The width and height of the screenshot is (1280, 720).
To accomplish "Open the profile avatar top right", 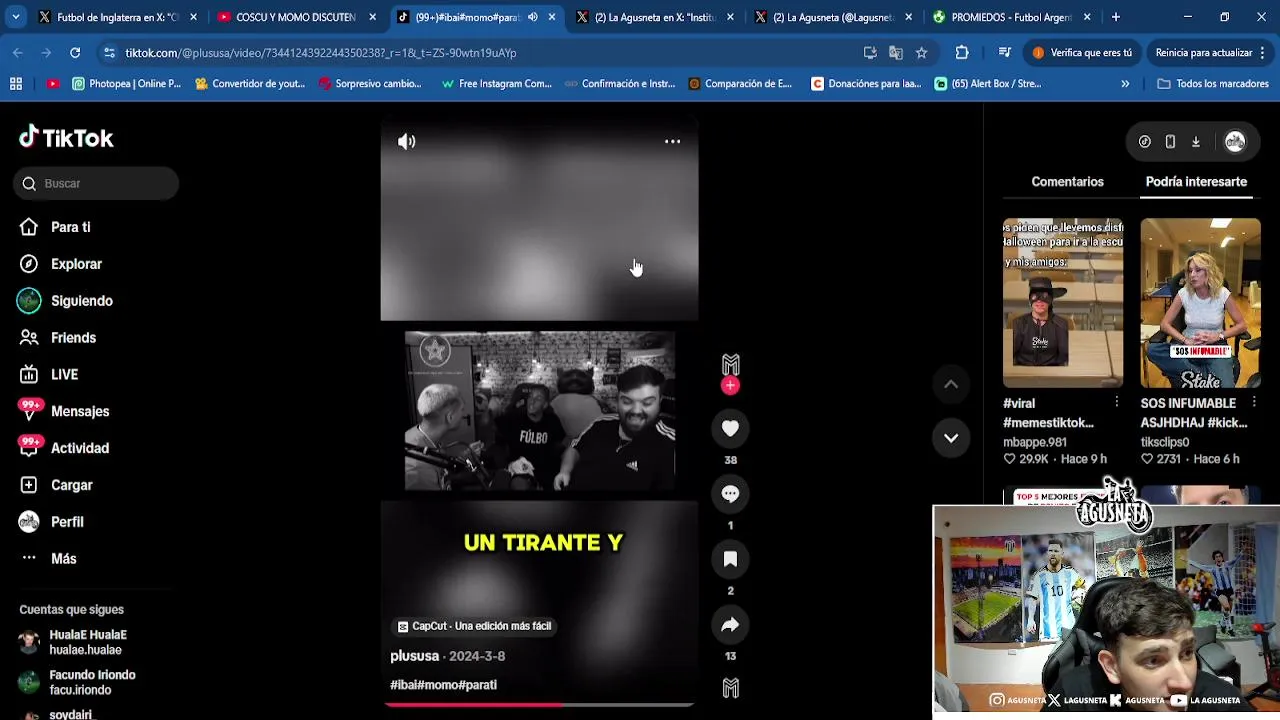I will pyautogui.click(x=1235, y=142).
